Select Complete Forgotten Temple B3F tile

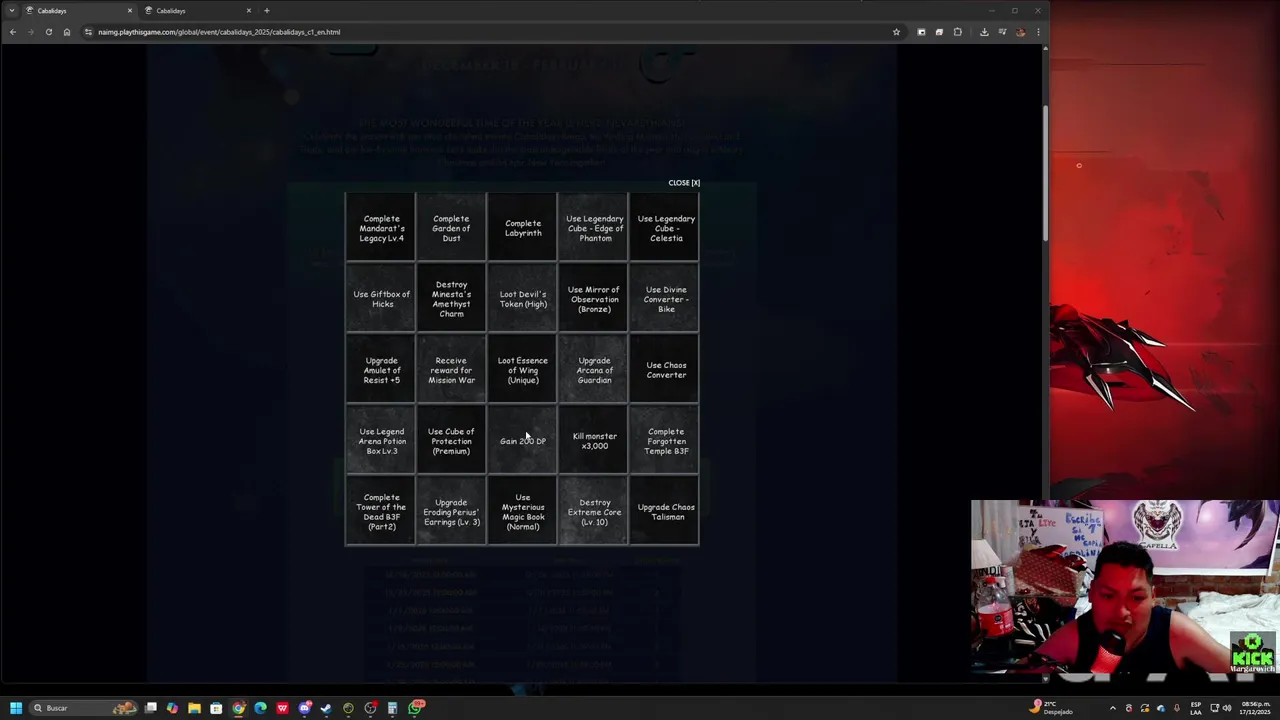tap(665, 441)
